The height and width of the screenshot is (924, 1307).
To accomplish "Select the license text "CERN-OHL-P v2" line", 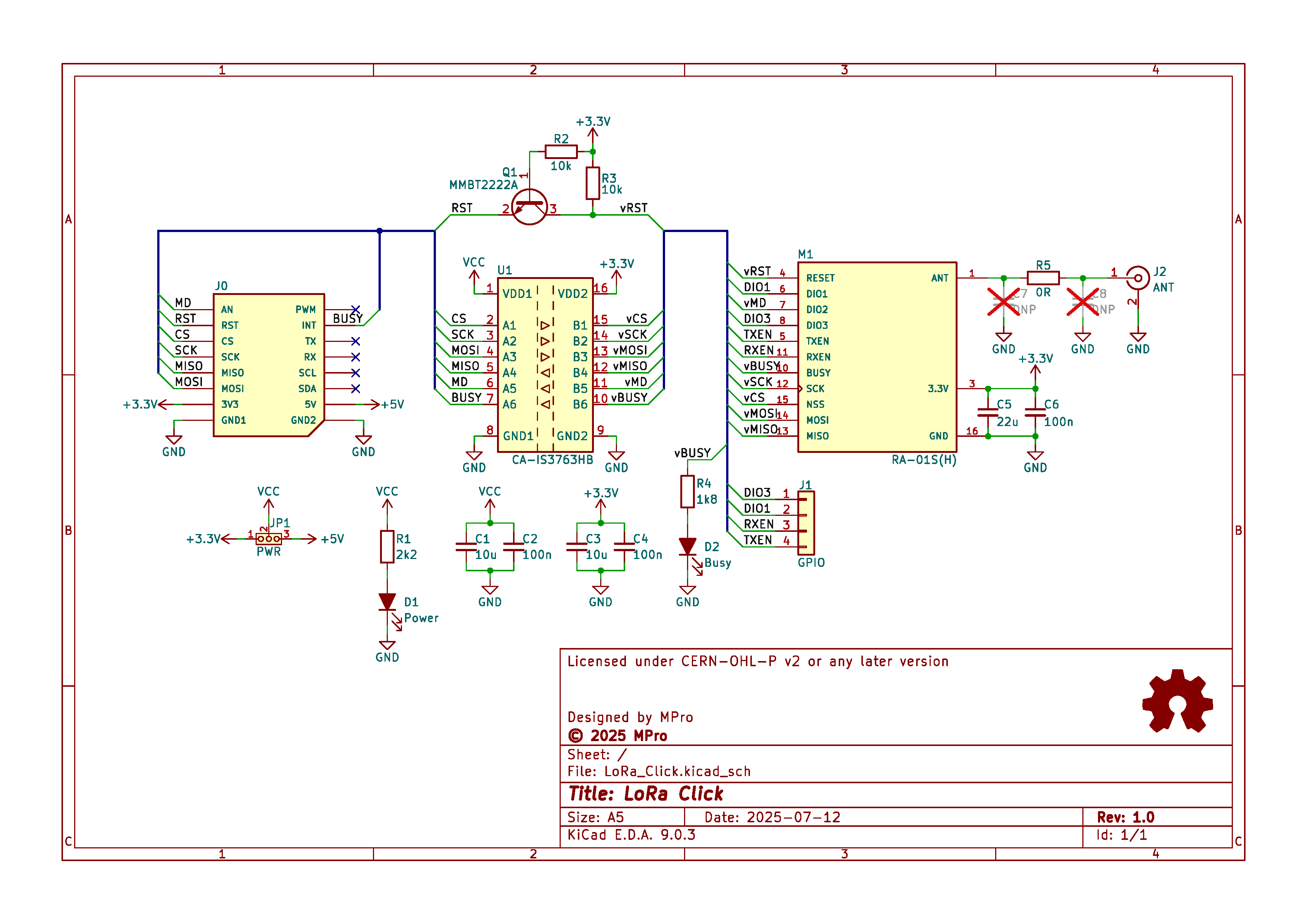I will pos(758,661).
